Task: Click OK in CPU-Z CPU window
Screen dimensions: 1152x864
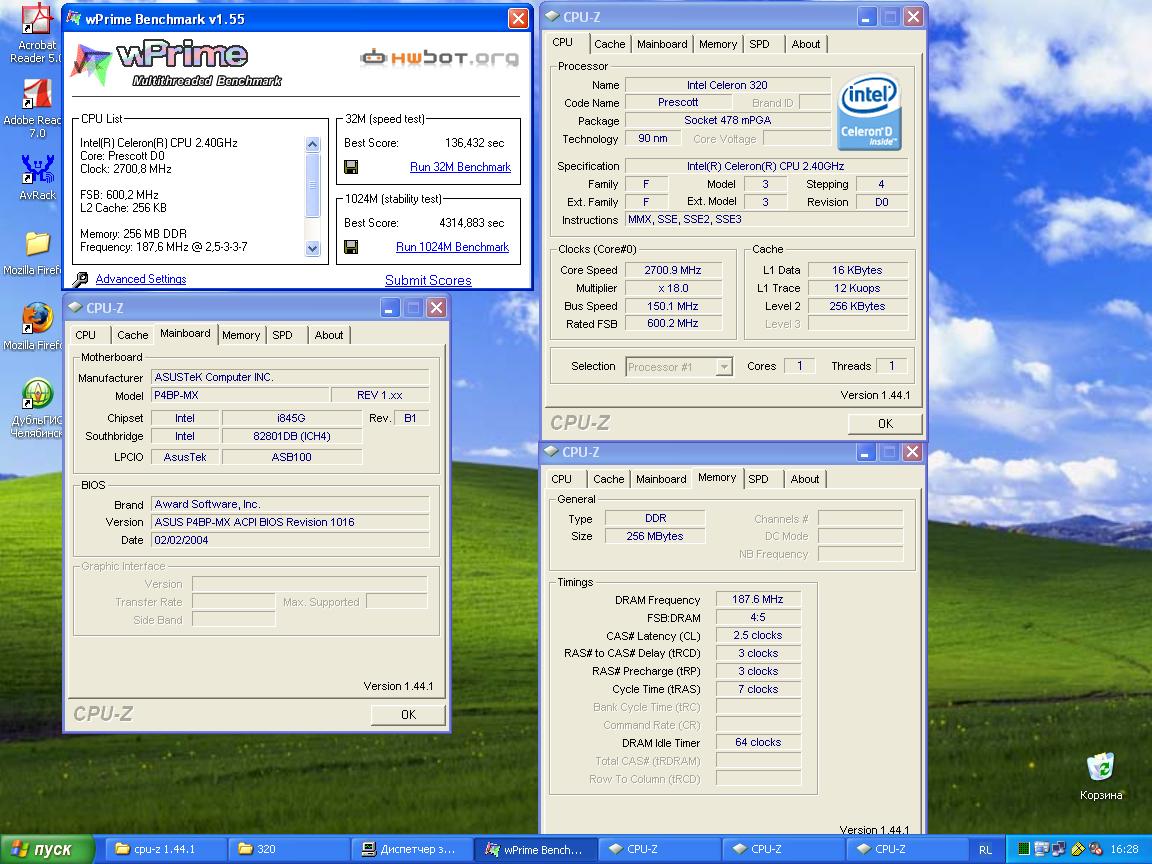Action: 885,424
